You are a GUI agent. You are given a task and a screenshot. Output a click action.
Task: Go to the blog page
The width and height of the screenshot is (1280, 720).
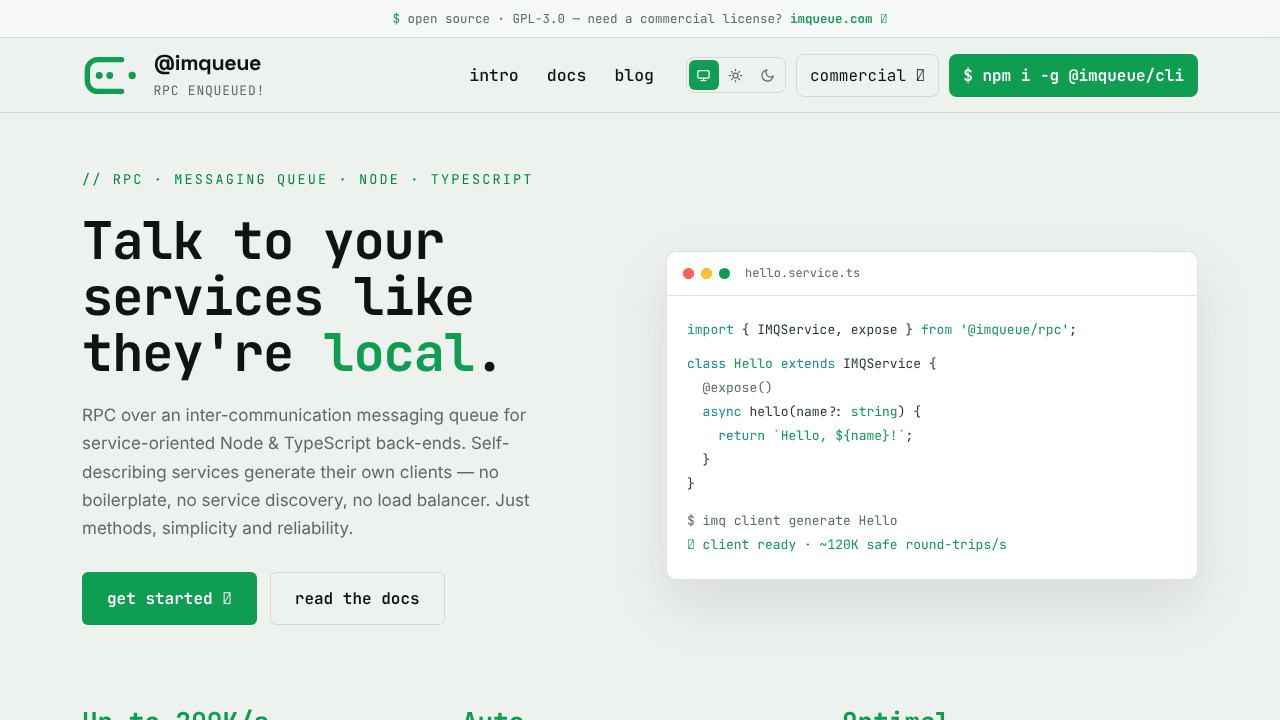click(634, 75)
